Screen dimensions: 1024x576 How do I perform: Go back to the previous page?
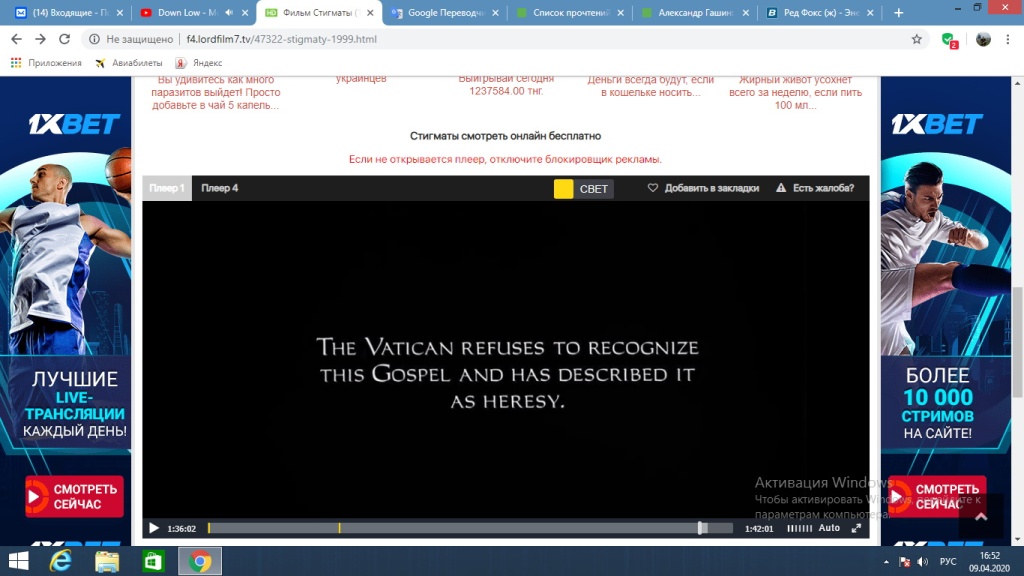(x=16, y=39)
